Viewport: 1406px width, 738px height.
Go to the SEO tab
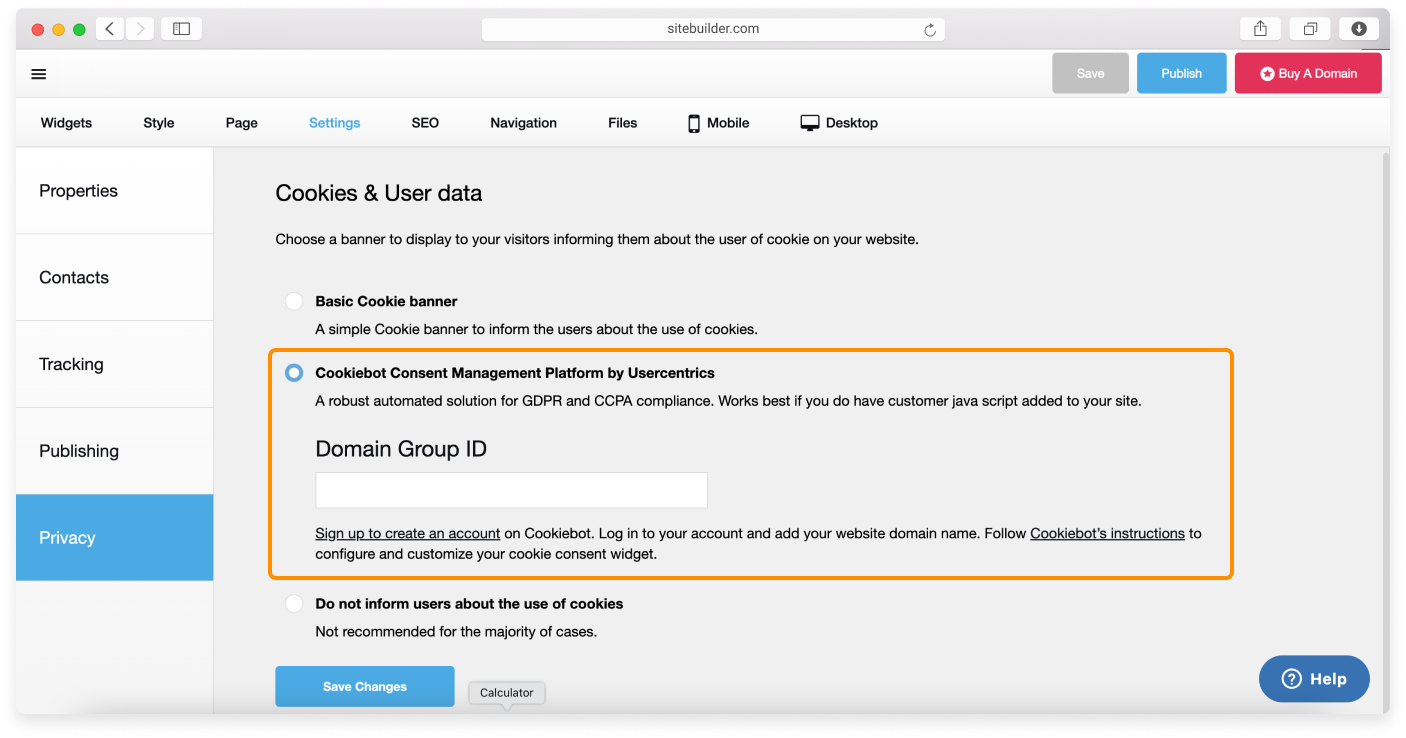pyautogui.click(x=425, y=123)
